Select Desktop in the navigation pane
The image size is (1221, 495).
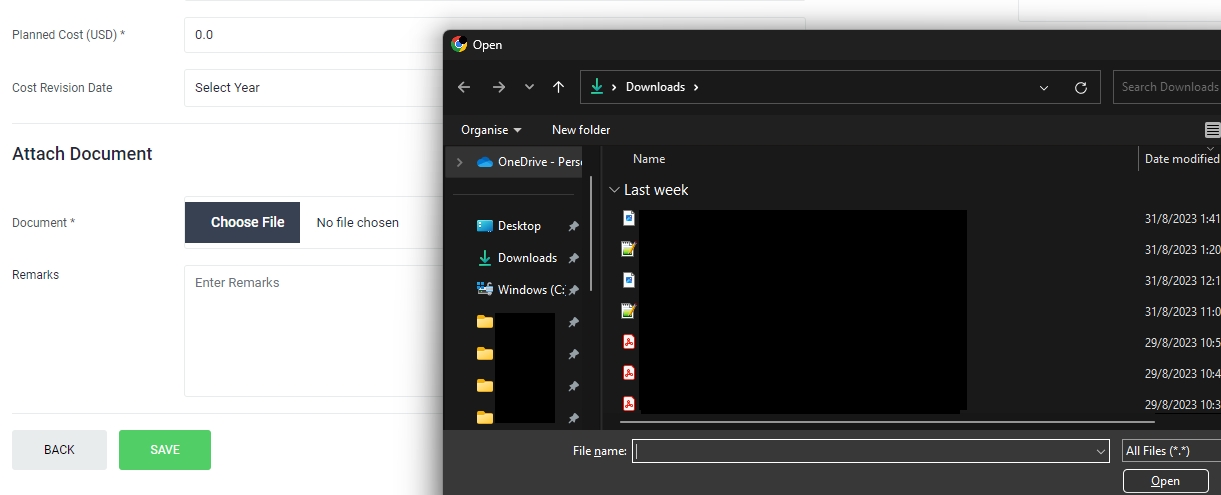[x=519, y=226]
